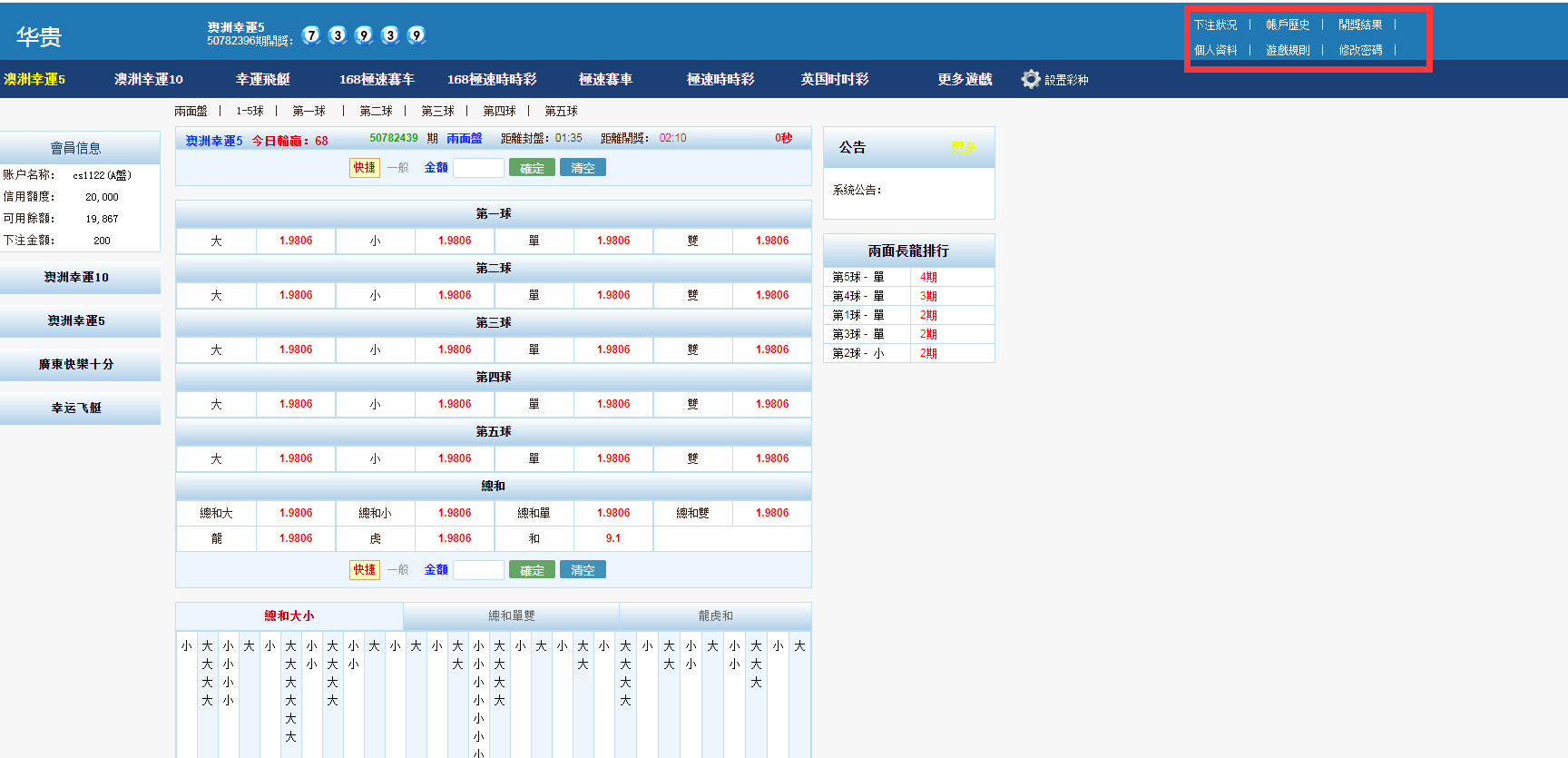1568x758 pixels.
Task: Go to 修改密碼 in the header
Action: [x=1360, y=51]
